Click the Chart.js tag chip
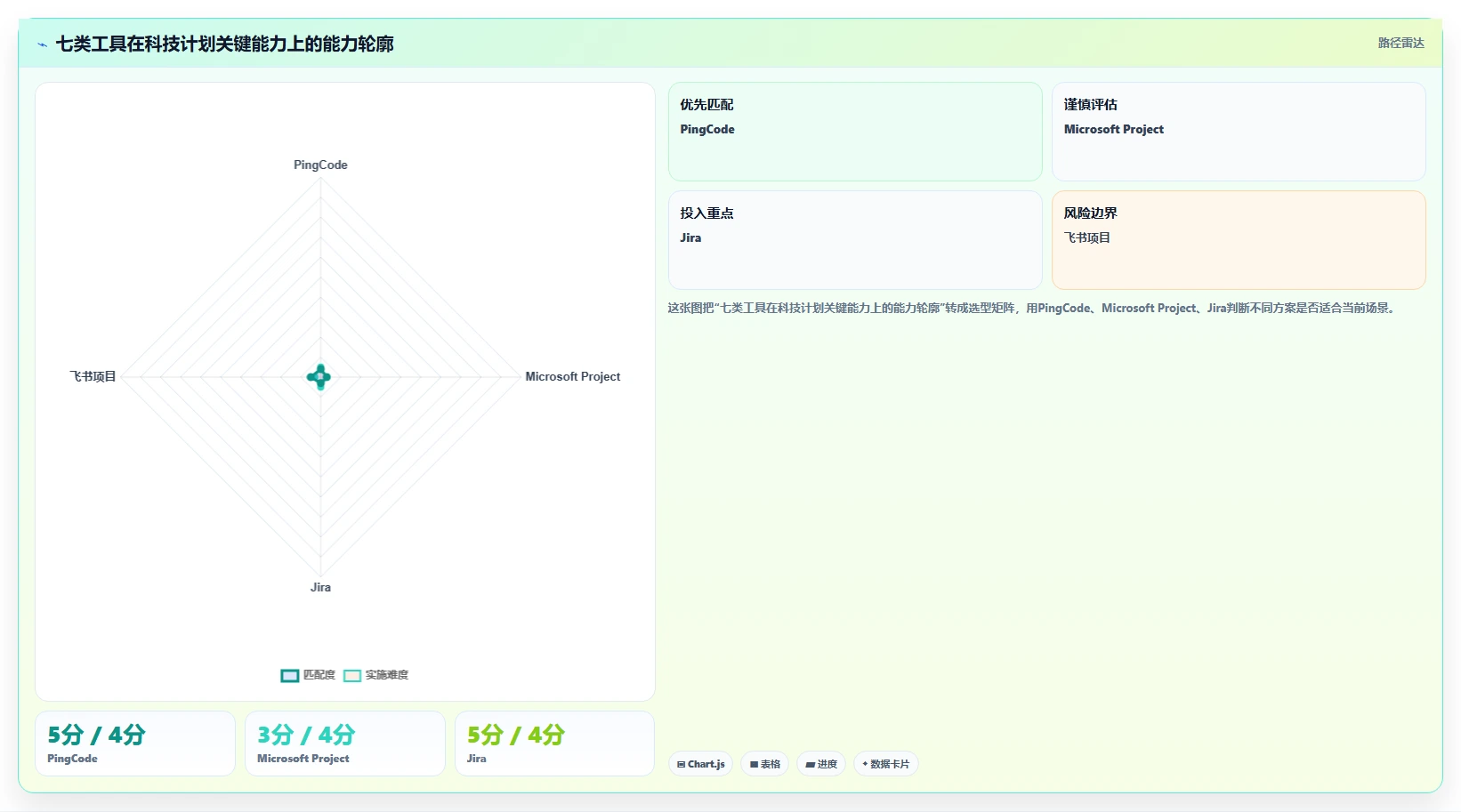This screenshot has height=812, width=1461. [700, 764]
